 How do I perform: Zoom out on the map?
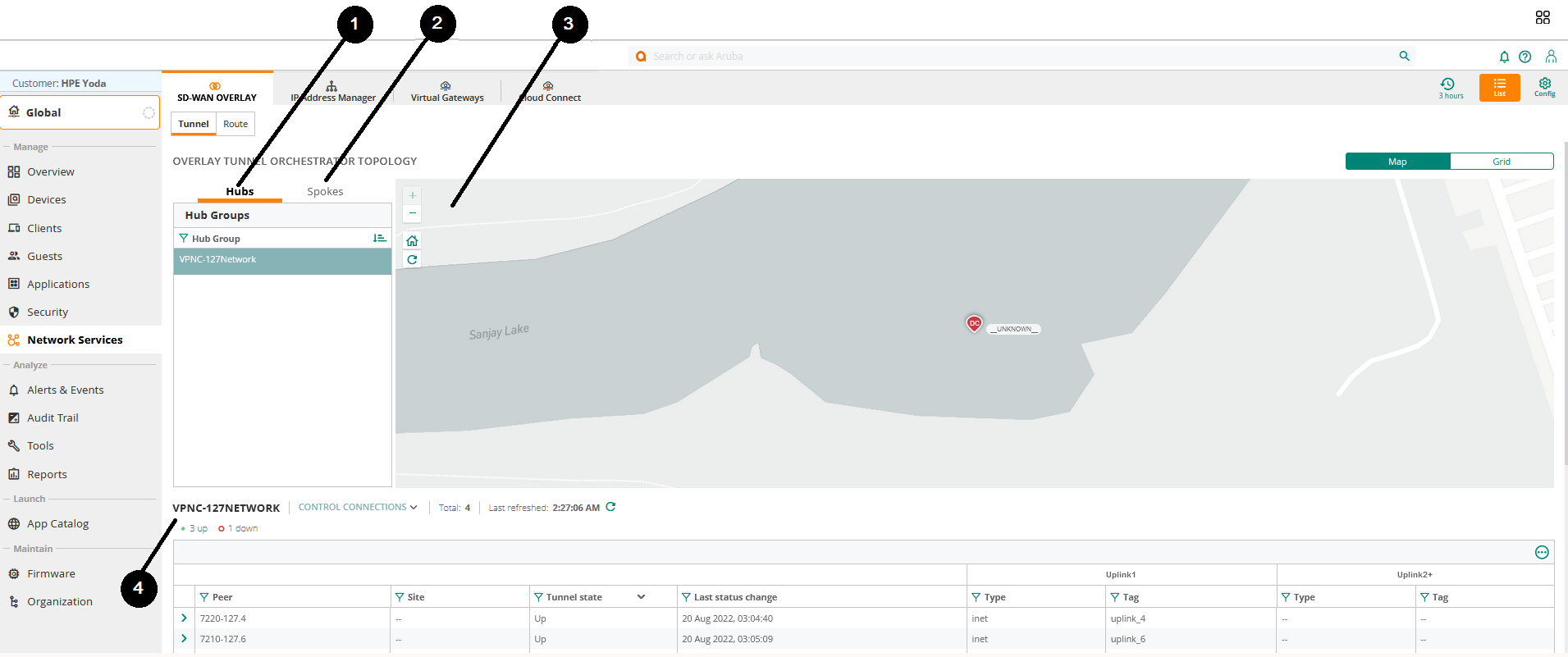point(413,213)
